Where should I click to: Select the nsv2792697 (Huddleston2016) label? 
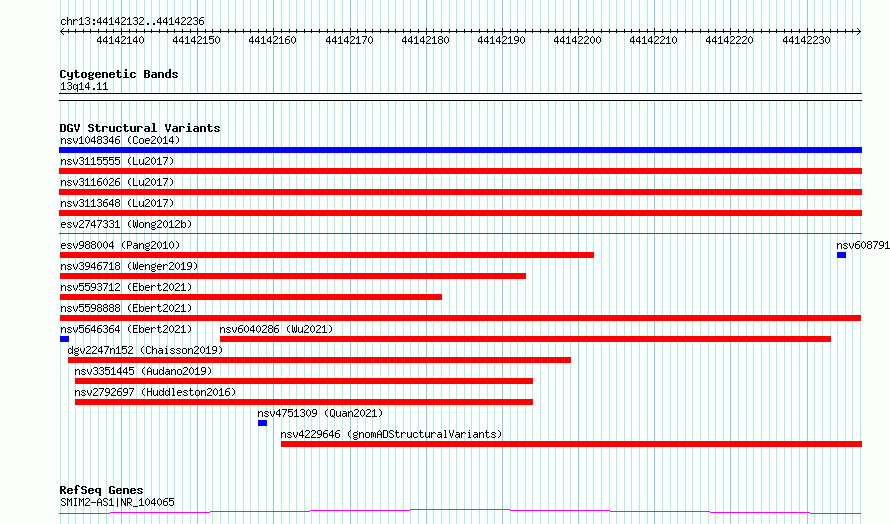tap(155, 392)
